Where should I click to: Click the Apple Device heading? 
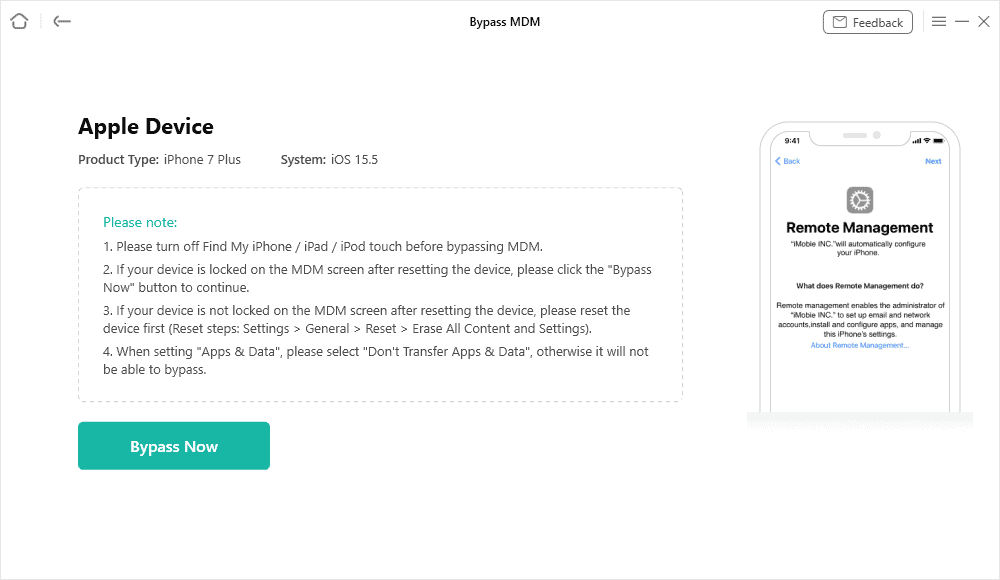tap(146, 126)
